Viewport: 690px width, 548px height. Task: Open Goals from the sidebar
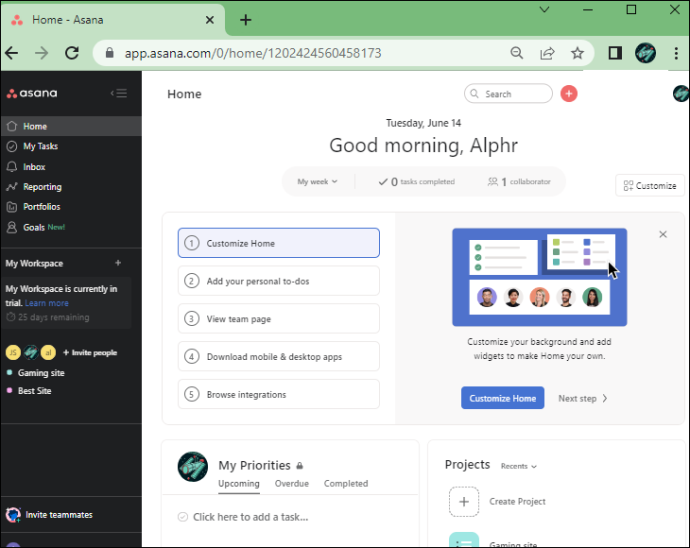71,227
